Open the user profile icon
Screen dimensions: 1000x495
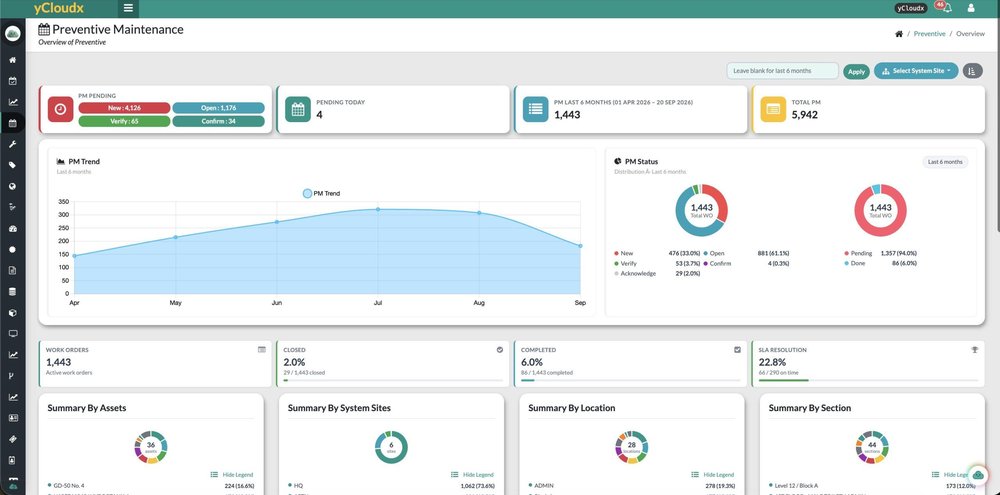(971, 8)
